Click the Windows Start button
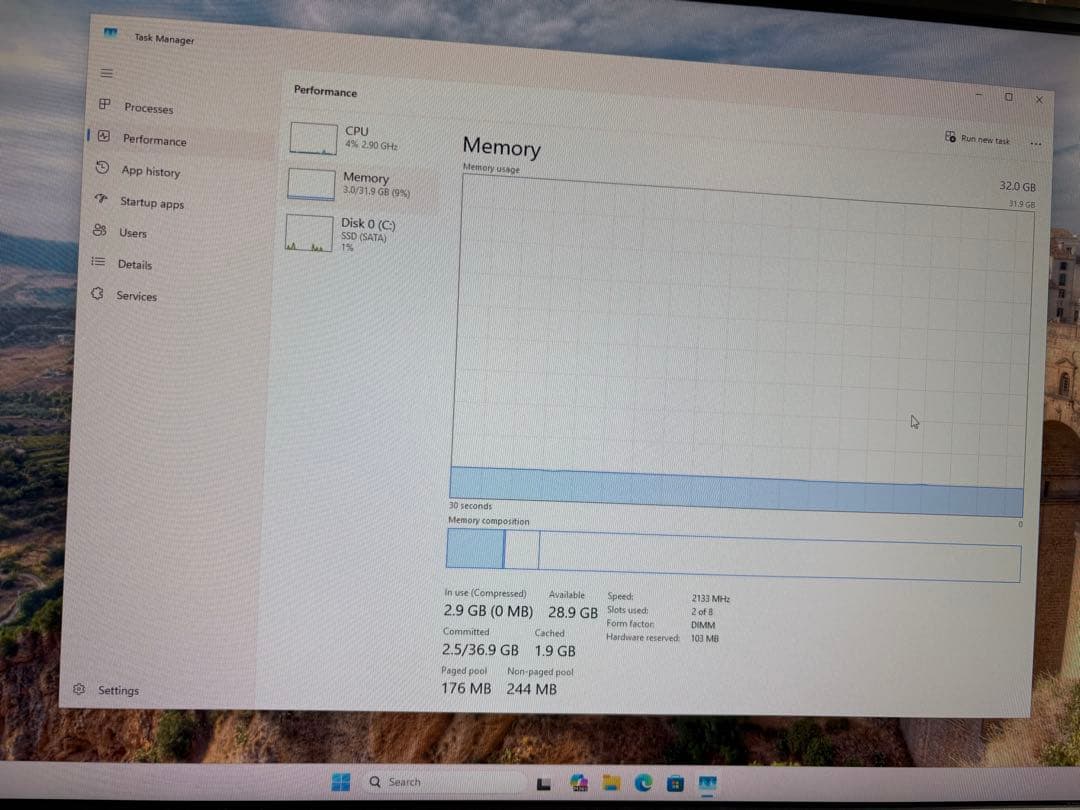 [339, 781]
